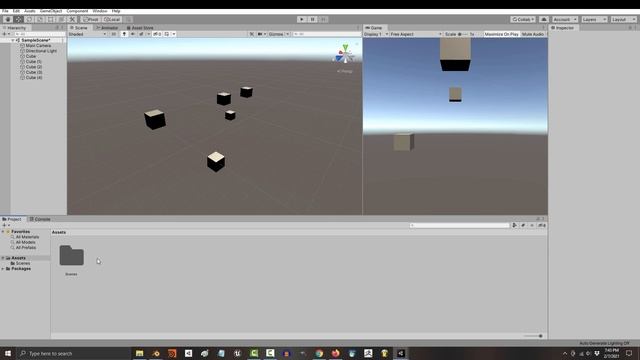The height and width of the screenshot is (360, 640).
Task: Select the Scale tool in toolbar
Action: tap(40, 19)
